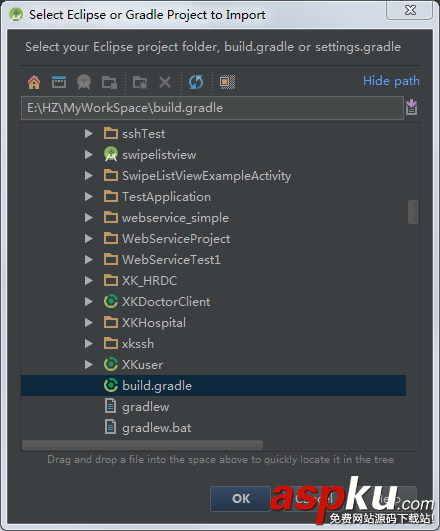Click the file icon beside gradlew
Viewport: 440px width, 531px height.
pyautogui.click(x=110, y=406)
